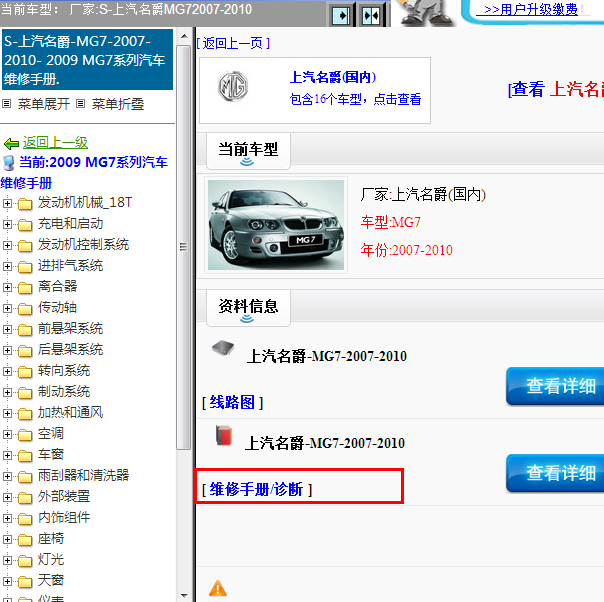Click the MG7 car photo thumbnail
The image size is (604, 602).
pos(276,225)
